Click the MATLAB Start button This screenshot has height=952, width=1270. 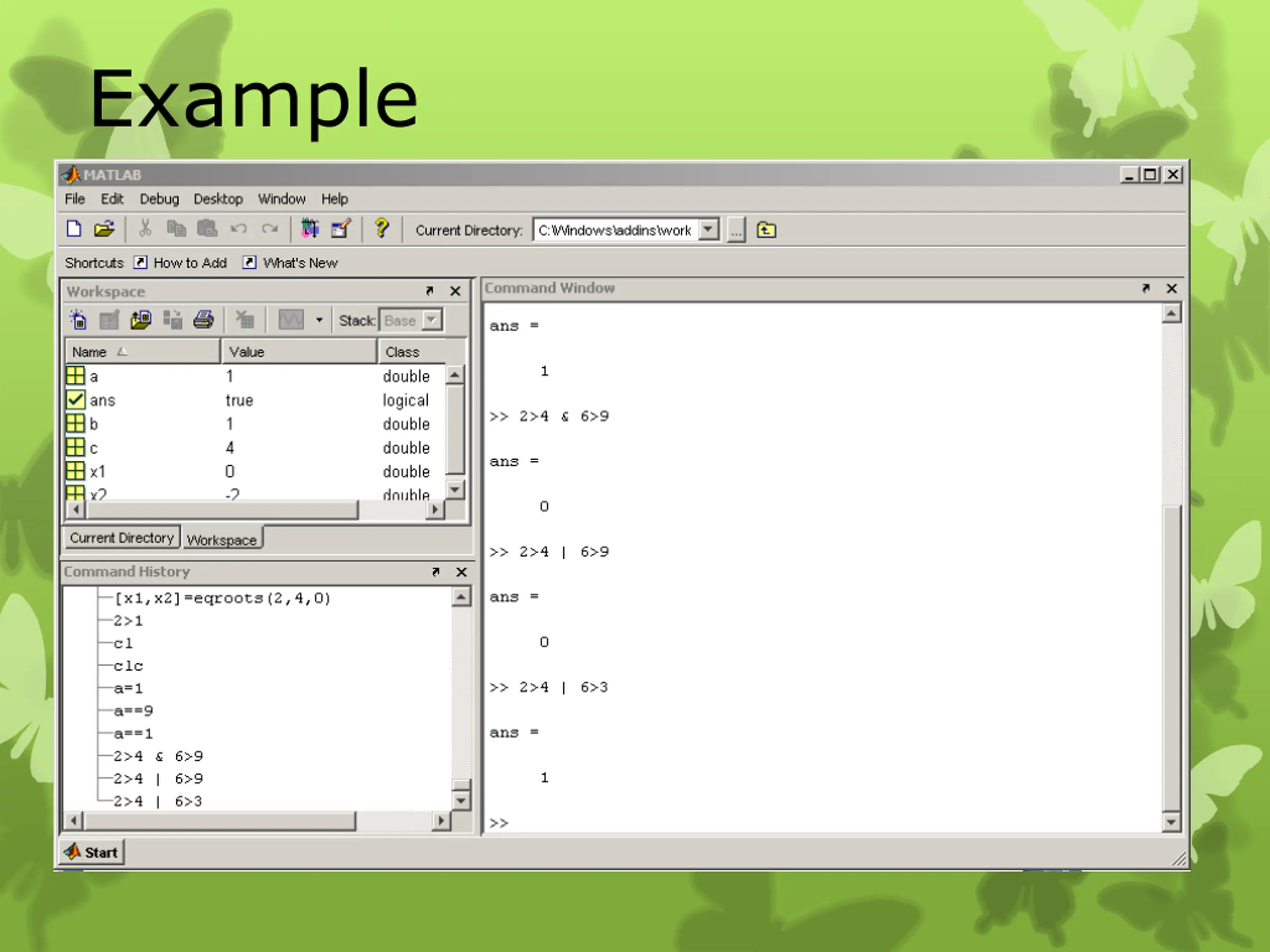coord(92,852)
